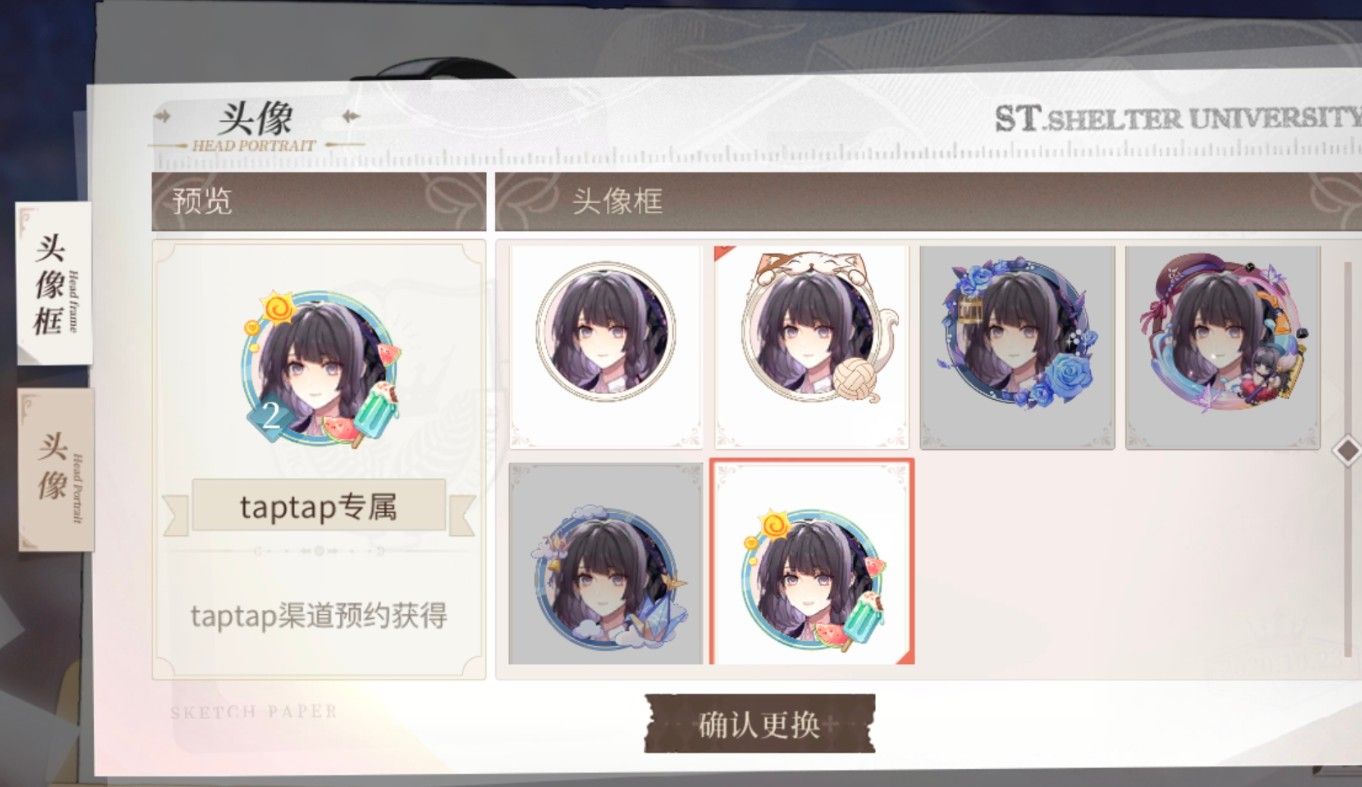1362x787 pixels.
Task: Click the 预览 preview header
Action: tap(202, 202)
